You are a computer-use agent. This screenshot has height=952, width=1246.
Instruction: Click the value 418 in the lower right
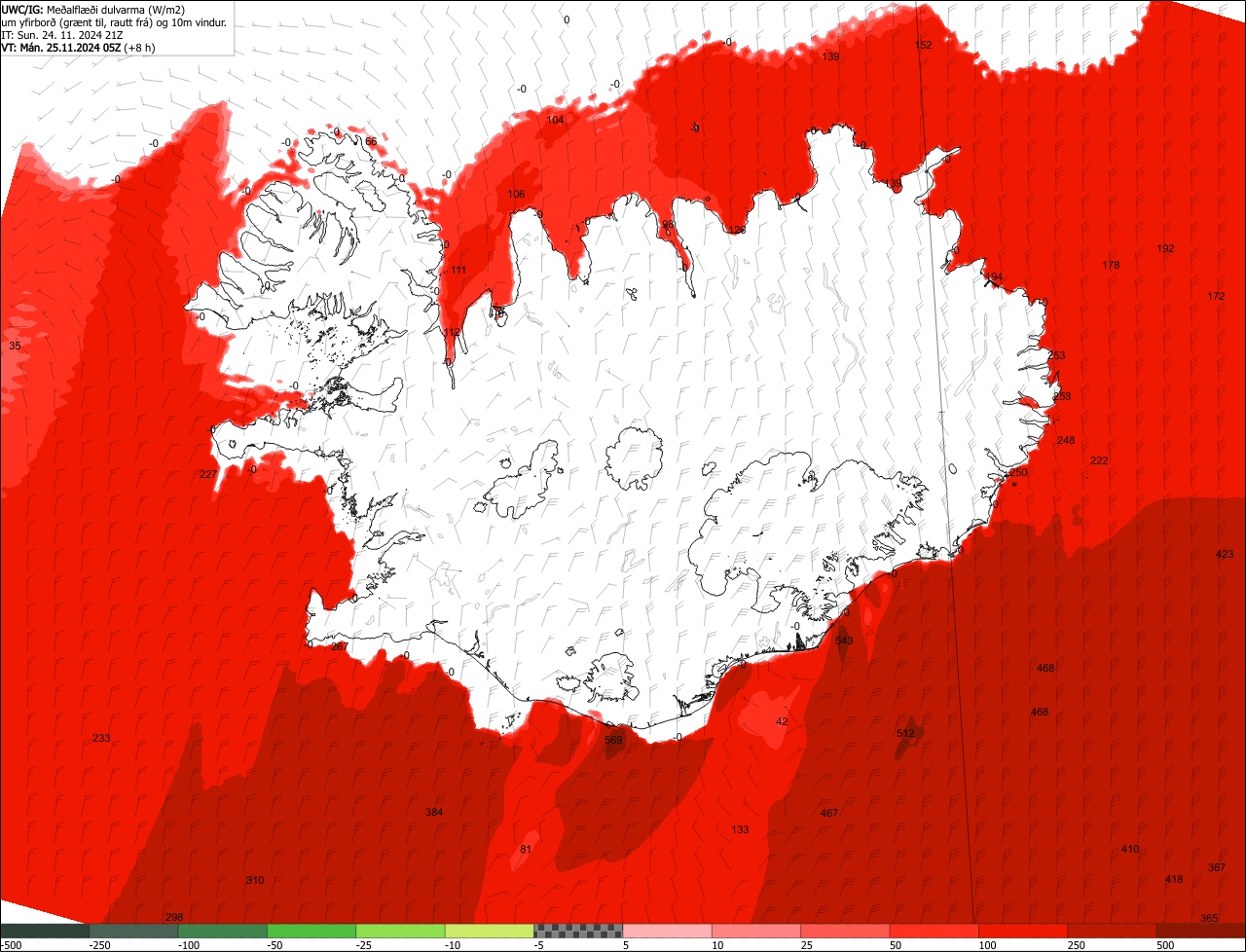[1174, 879]
